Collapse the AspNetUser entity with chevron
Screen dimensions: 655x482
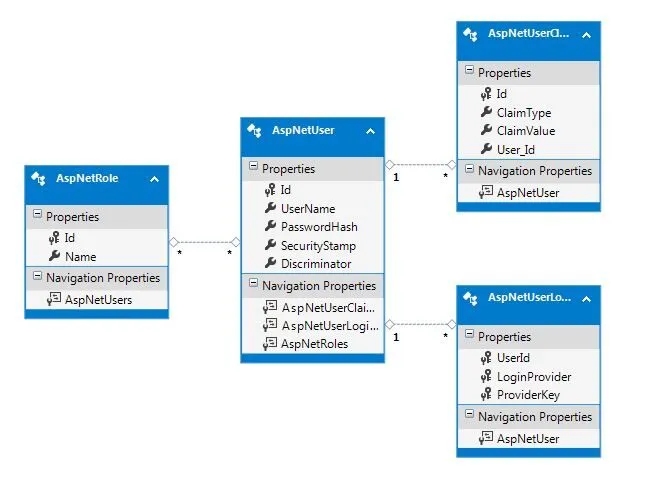[371, 132]
